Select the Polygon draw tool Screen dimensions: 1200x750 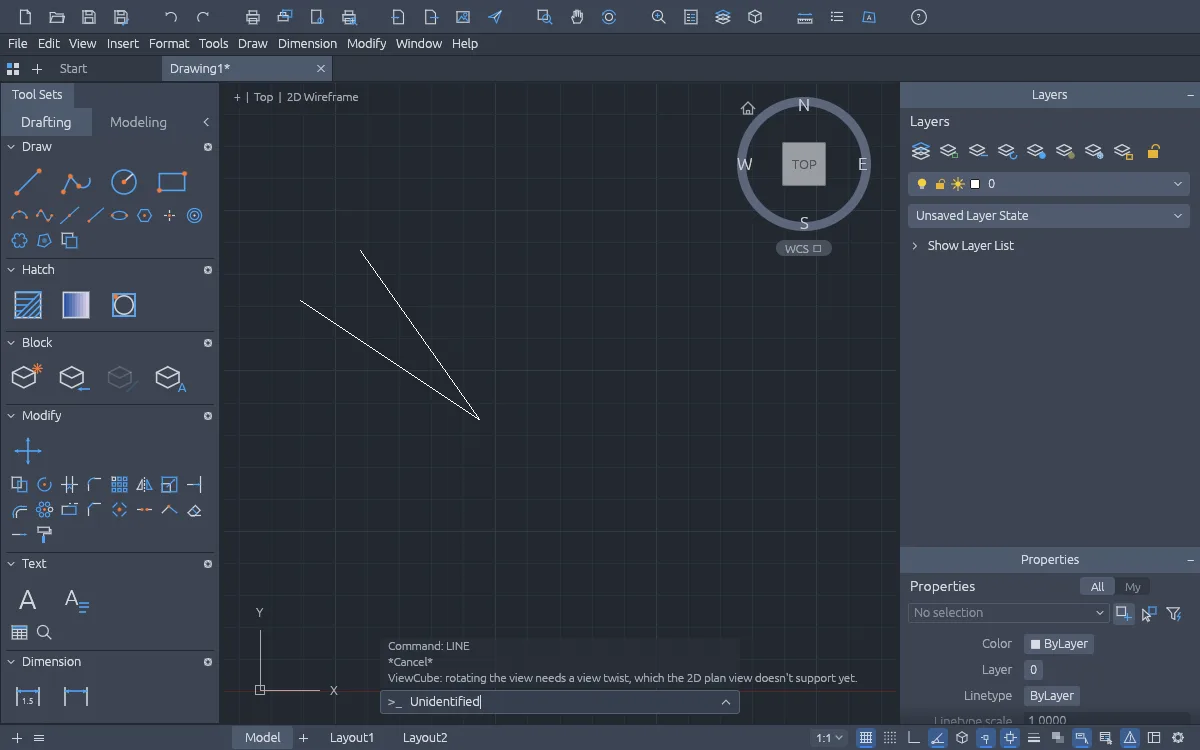144,215
